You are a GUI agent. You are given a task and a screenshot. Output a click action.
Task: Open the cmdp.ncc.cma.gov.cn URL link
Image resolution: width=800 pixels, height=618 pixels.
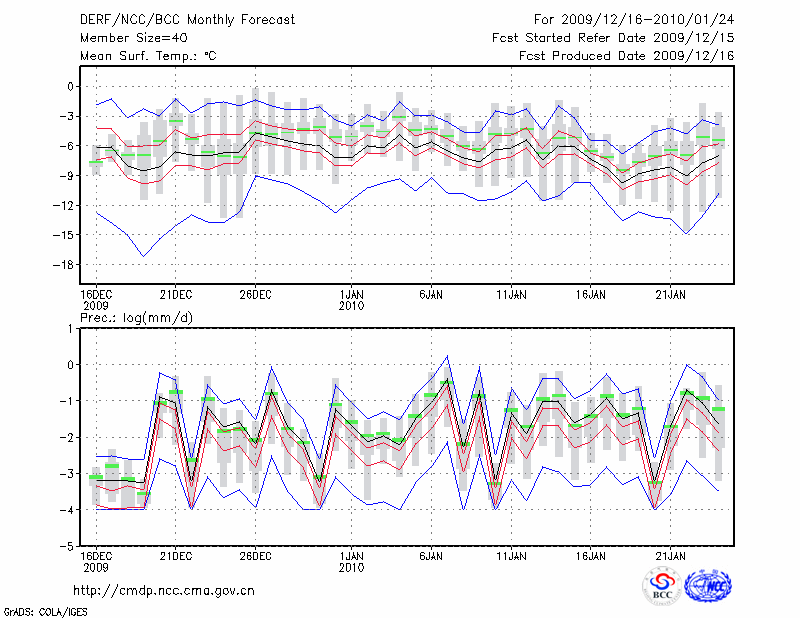[164, 590]
